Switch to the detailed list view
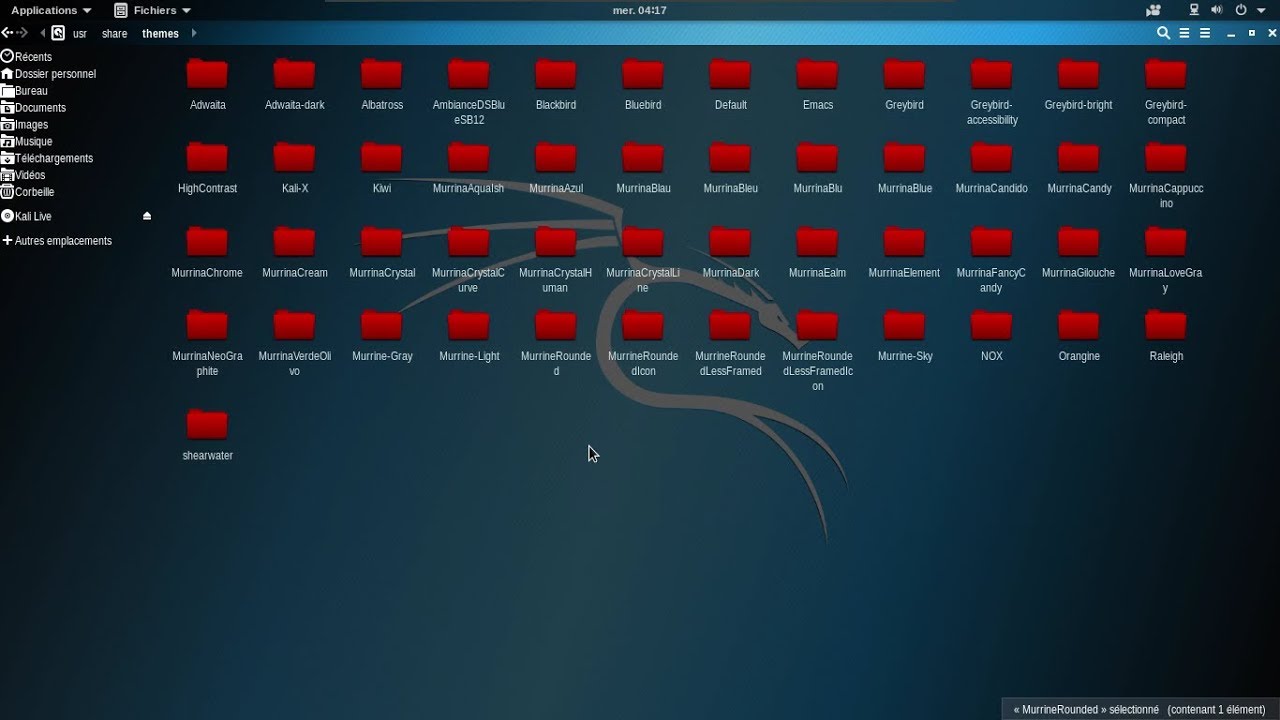1280x720 pixels. (x=1204, y=33)
